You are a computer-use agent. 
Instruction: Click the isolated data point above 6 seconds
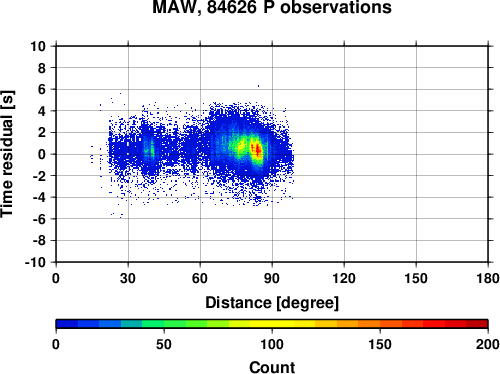point(258,86)
